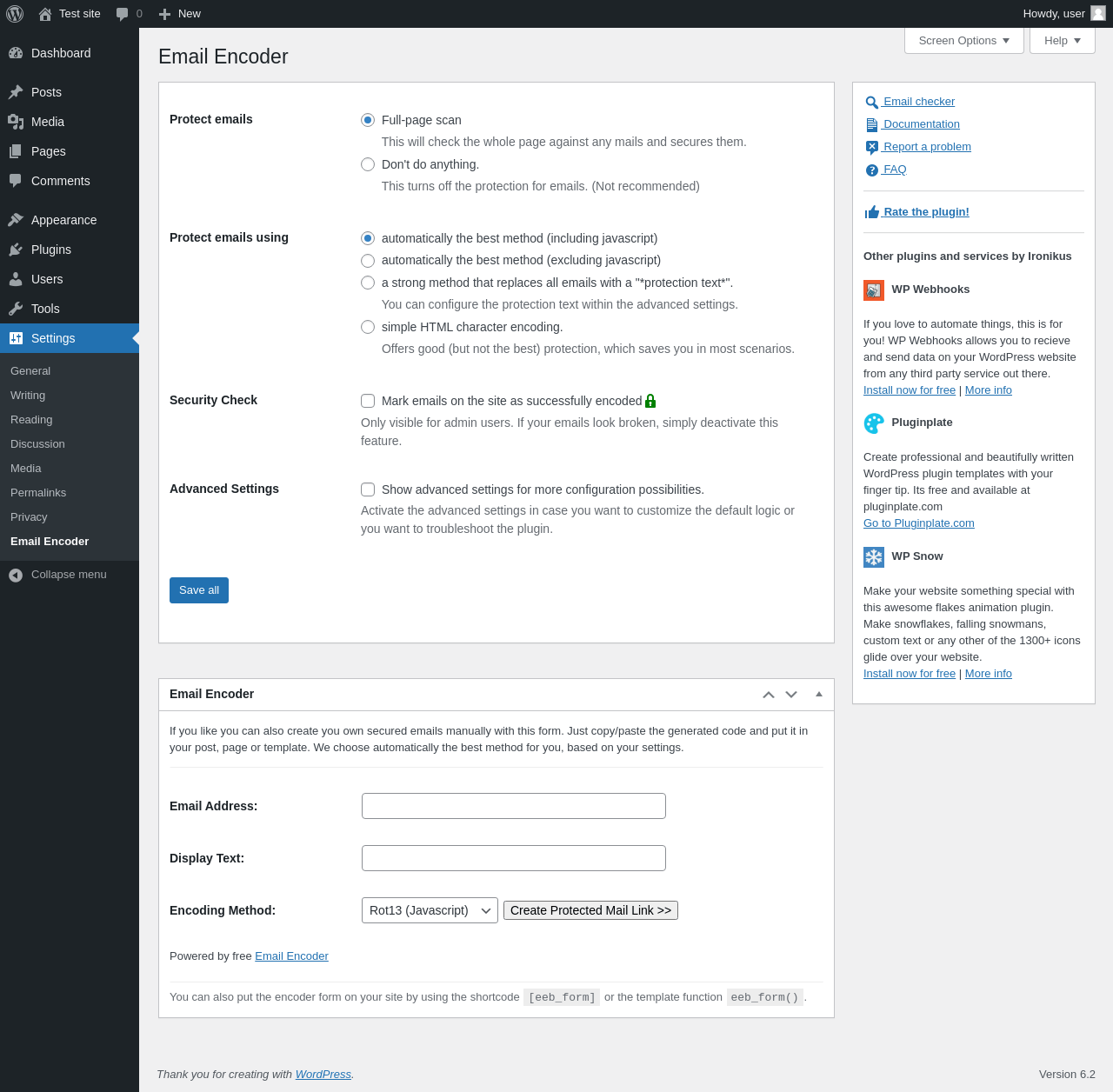Viewport: 1113px width, 1092px height.
Task: Open the Encoding Method dropdown
Action: (430, 910)
